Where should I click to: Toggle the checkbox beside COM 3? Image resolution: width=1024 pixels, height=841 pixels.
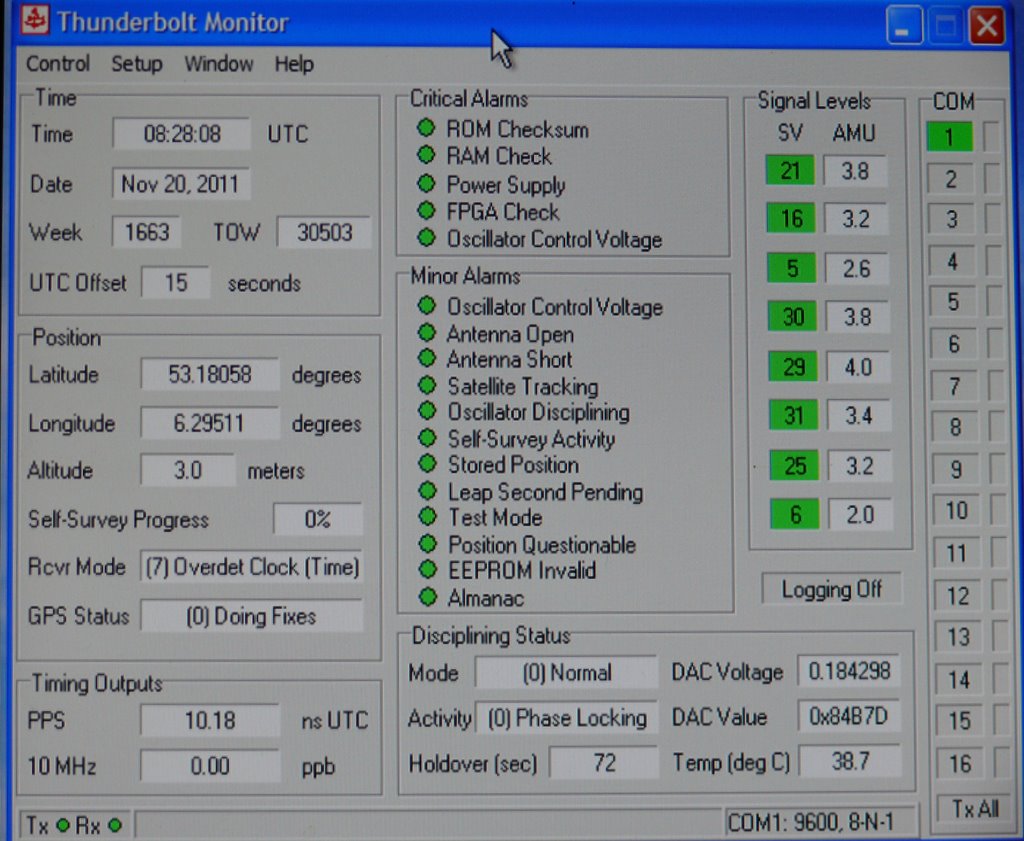tap(994, 219)
